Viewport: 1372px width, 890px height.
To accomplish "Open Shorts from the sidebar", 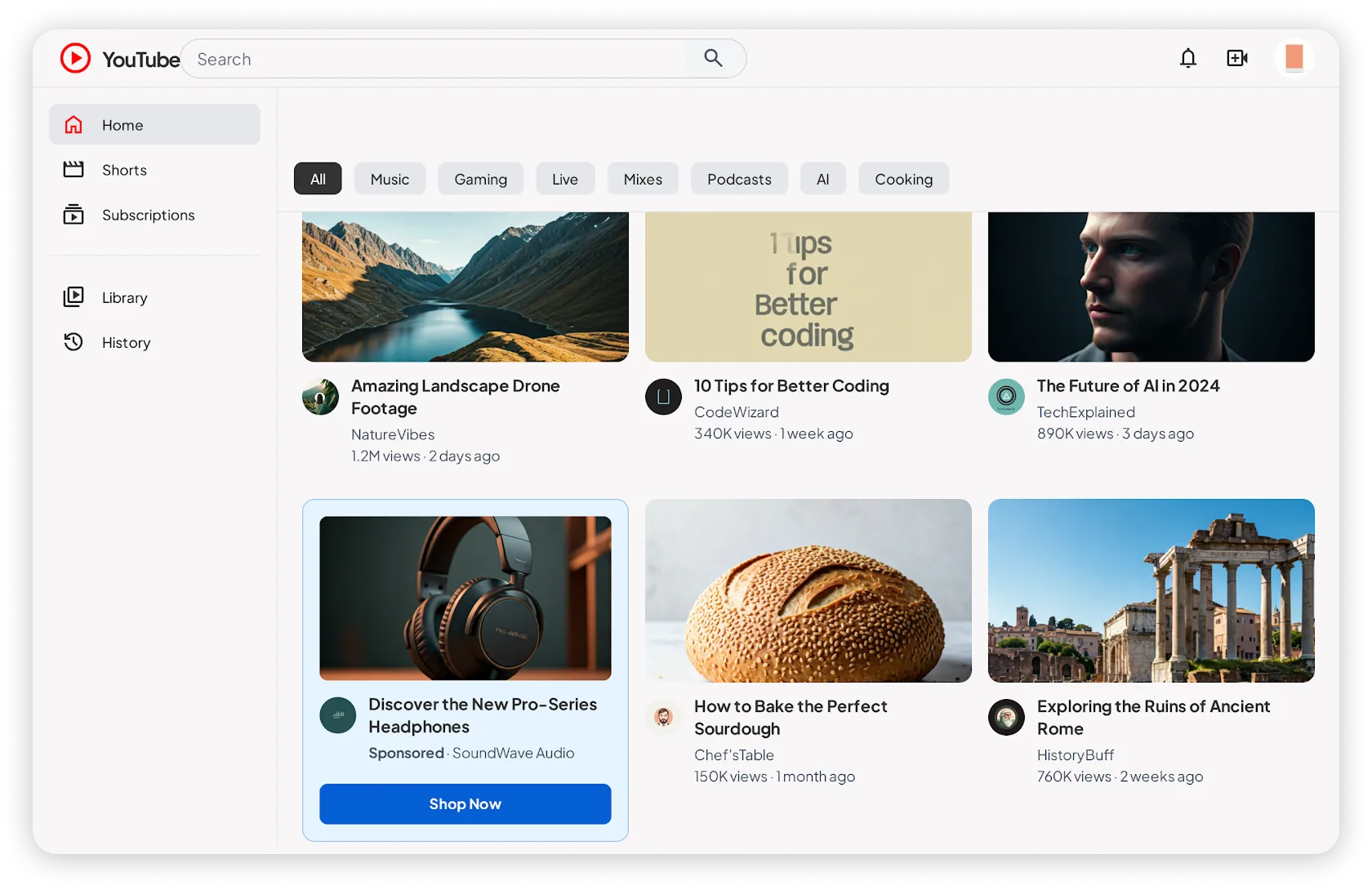I will [x=124, y=170].
